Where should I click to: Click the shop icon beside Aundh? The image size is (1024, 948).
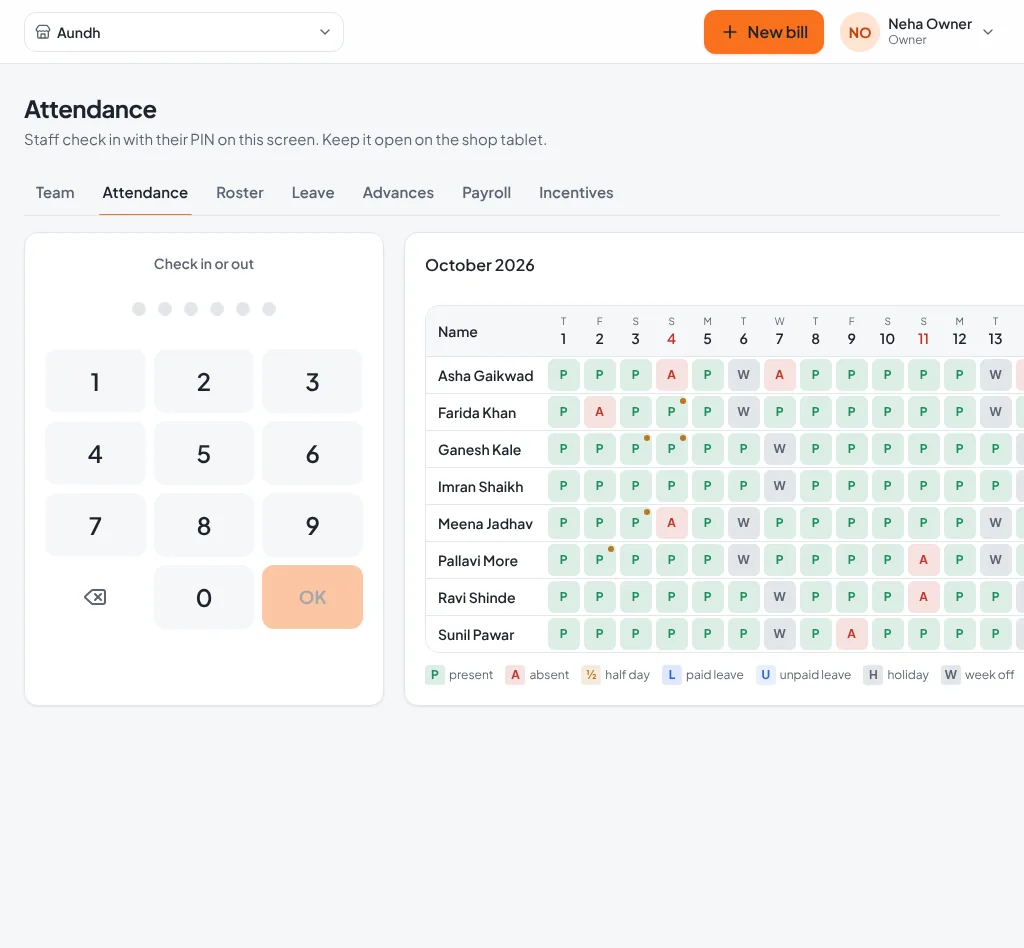pyautogui.click(x=42, y=32)
